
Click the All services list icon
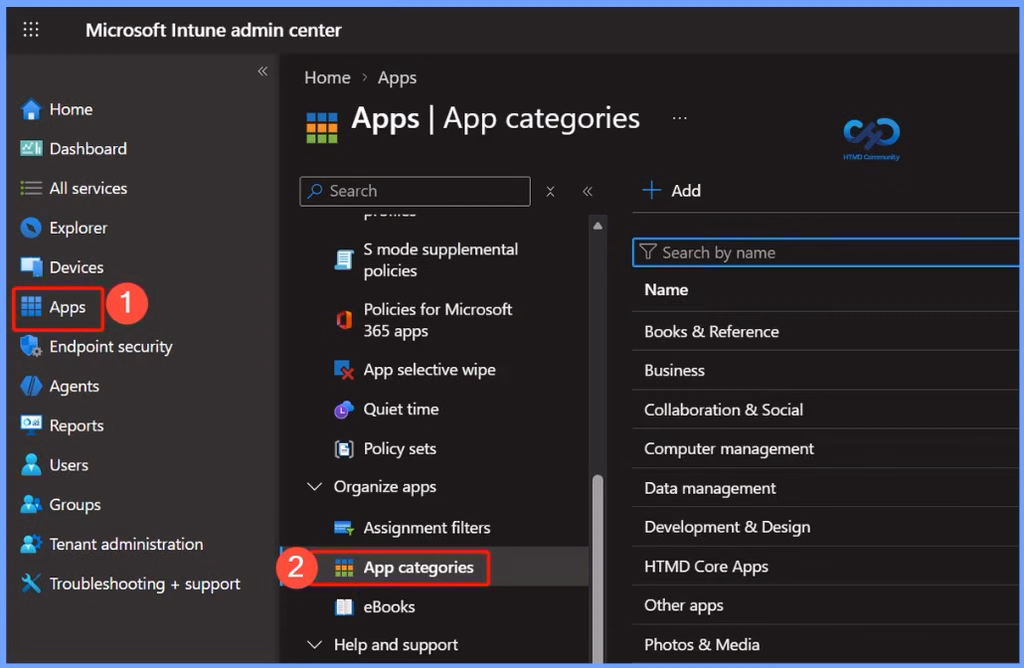click(31, 188)
